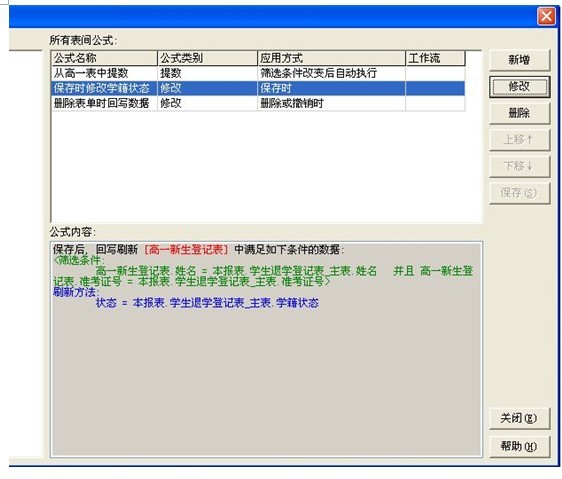Click 删除或撤销时 application mode cell
Screen dimensions: 562x479
tap(292, 104)
